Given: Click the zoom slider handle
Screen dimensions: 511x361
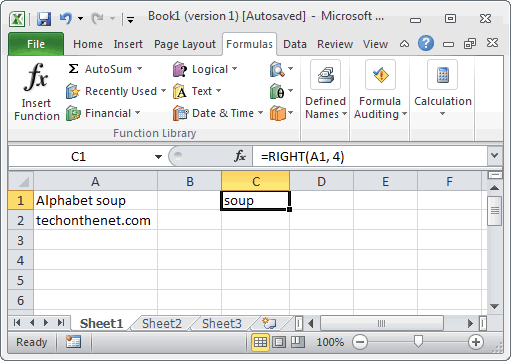Looking at the screenshot, I should click(x=418, y=342).
